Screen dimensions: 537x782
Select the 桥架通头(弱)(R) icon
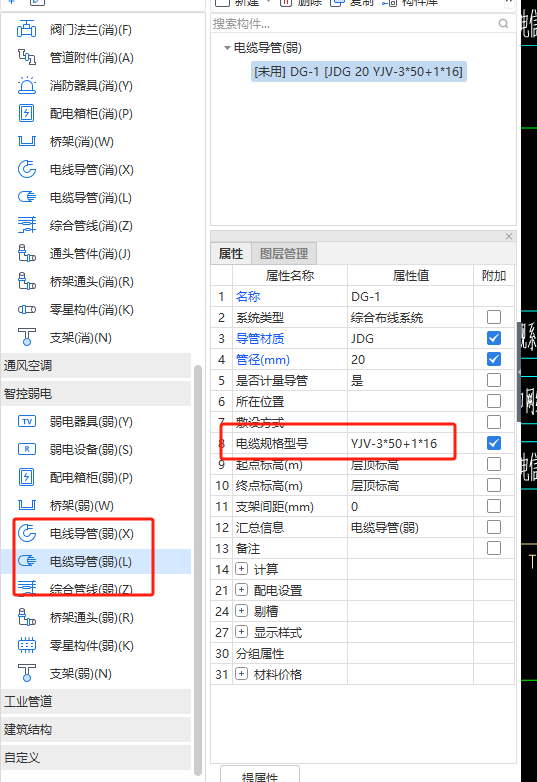pos(26,617)
